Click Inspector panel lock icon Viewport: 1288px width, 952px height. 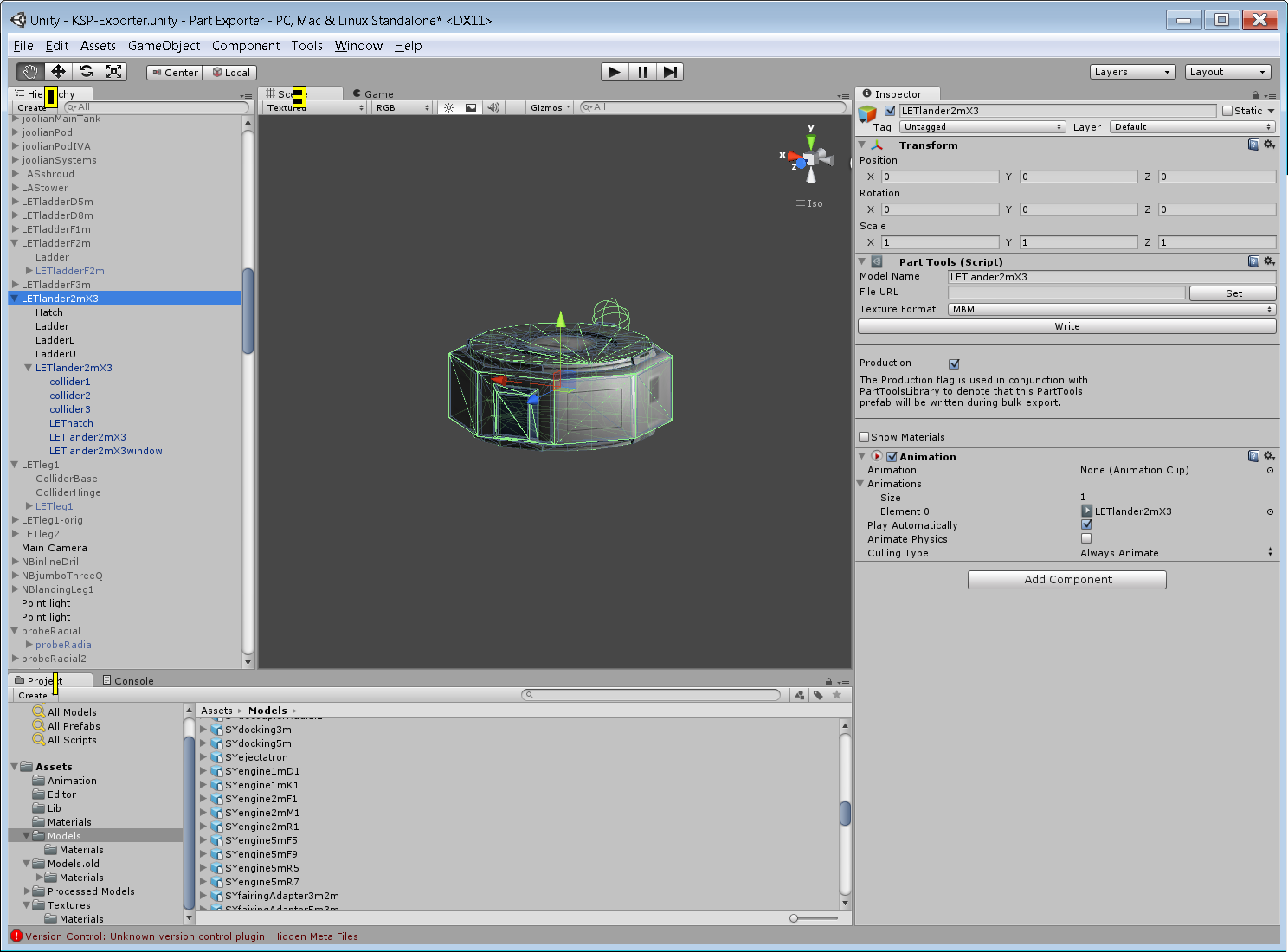click(1255, 94)
